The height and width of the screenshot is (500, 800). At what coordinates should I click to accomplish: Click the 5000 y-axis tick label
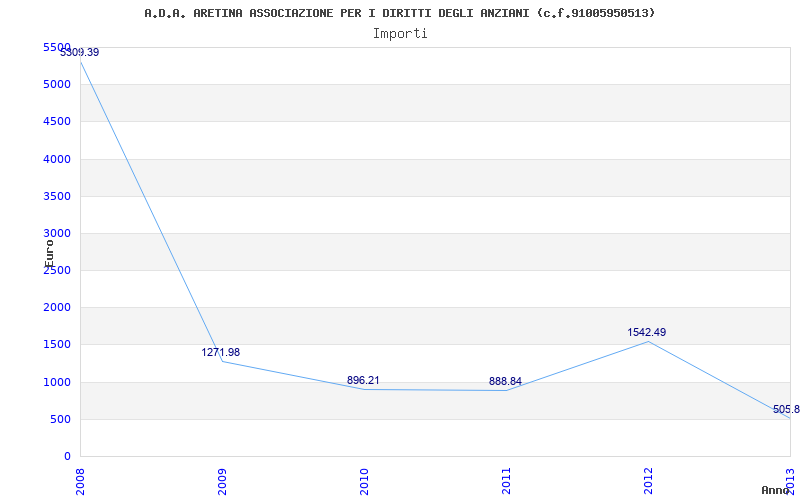coord(57,84)
